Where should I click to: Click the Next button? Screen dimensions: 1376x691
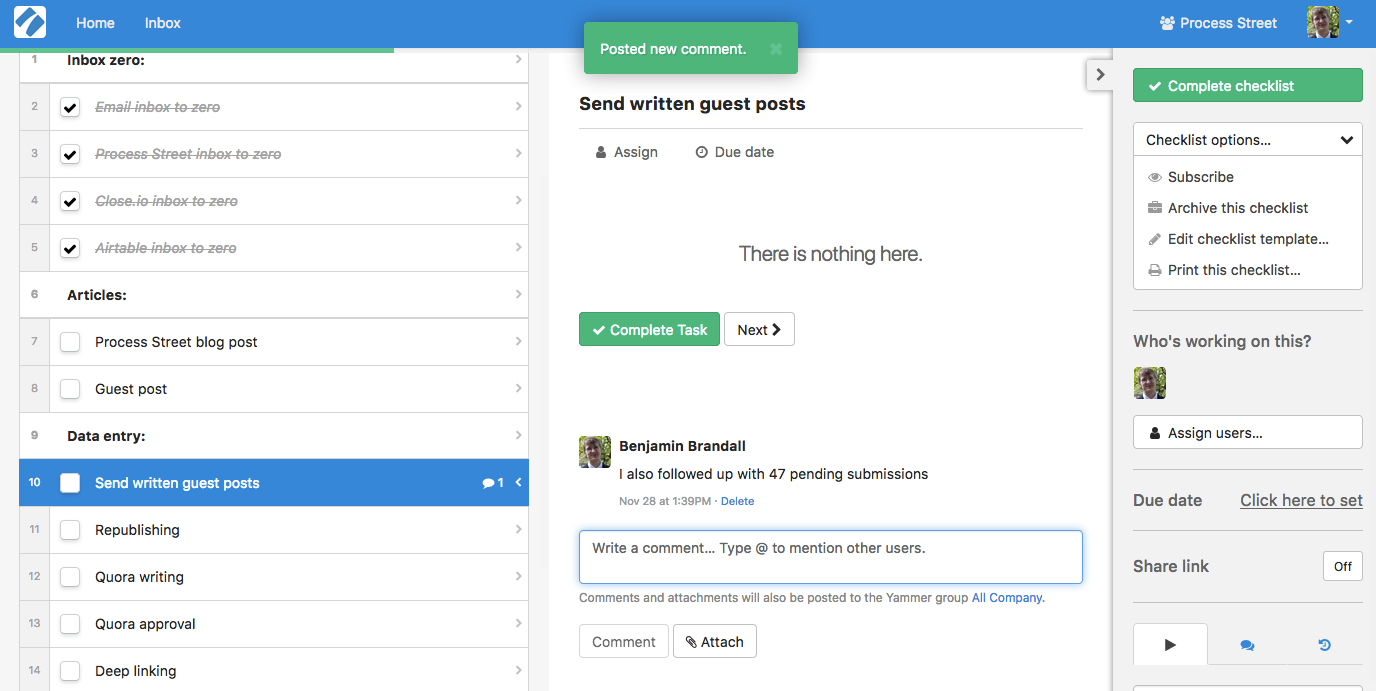pyautogui.click(x=759, y=330)
